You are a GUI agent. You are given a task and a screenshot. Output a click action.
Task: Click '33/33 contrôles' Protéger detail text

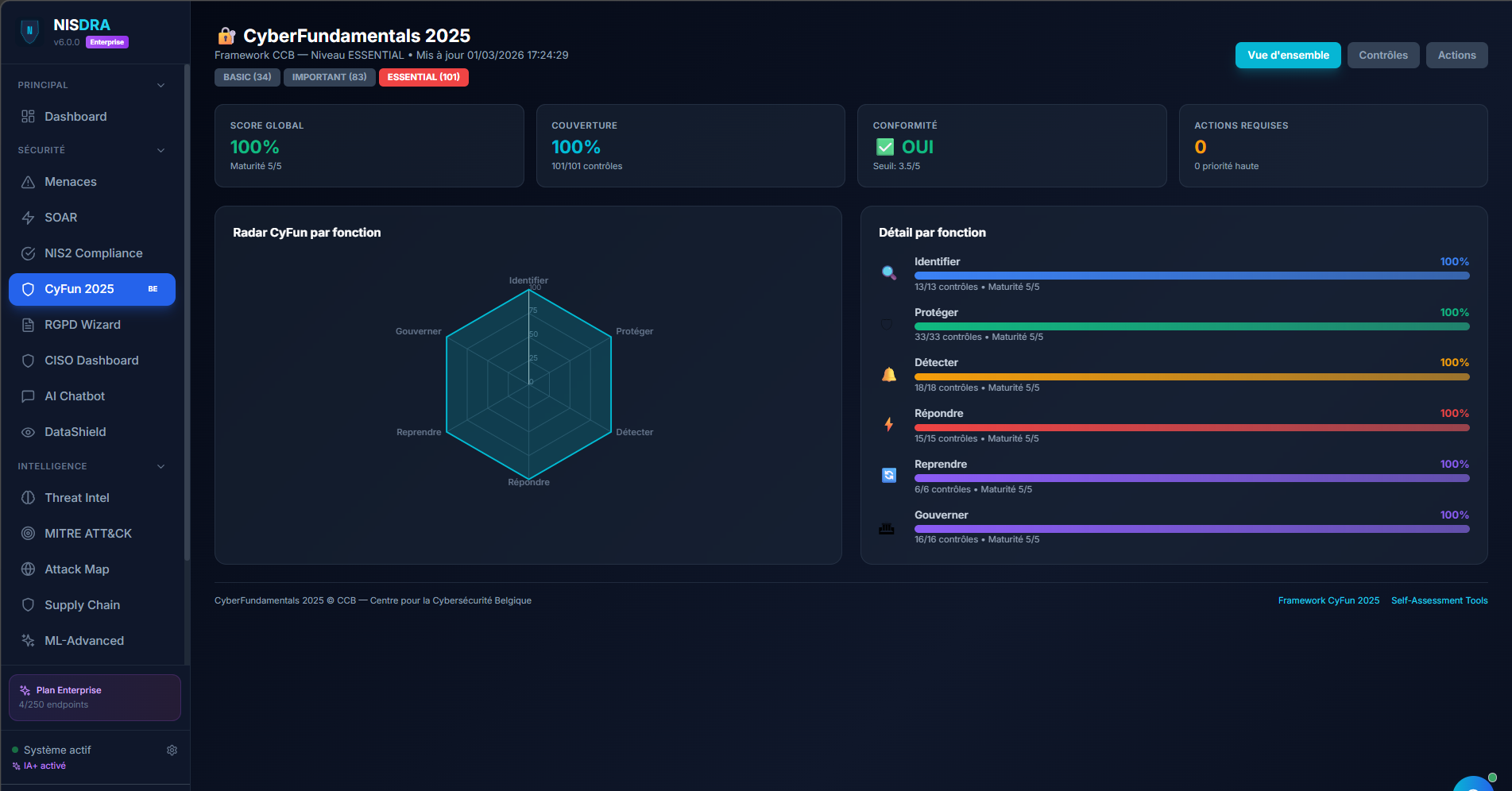(948, 337)
